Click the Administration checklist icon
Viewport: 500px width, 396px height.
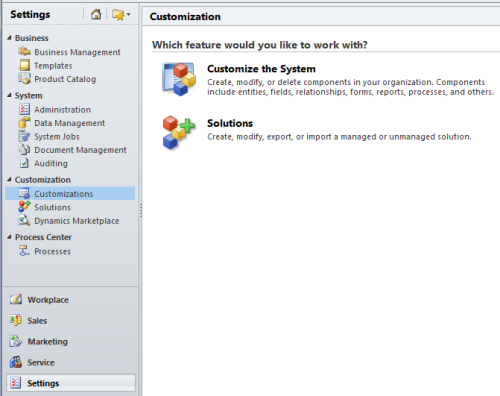tap(25, 109)
